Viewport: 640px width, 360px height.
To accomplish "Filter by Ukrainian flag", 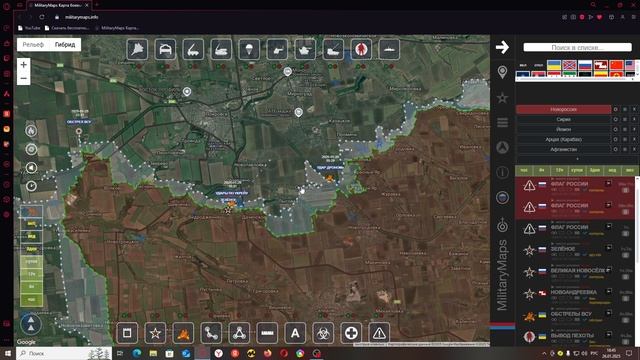I will tap(554, 65).
